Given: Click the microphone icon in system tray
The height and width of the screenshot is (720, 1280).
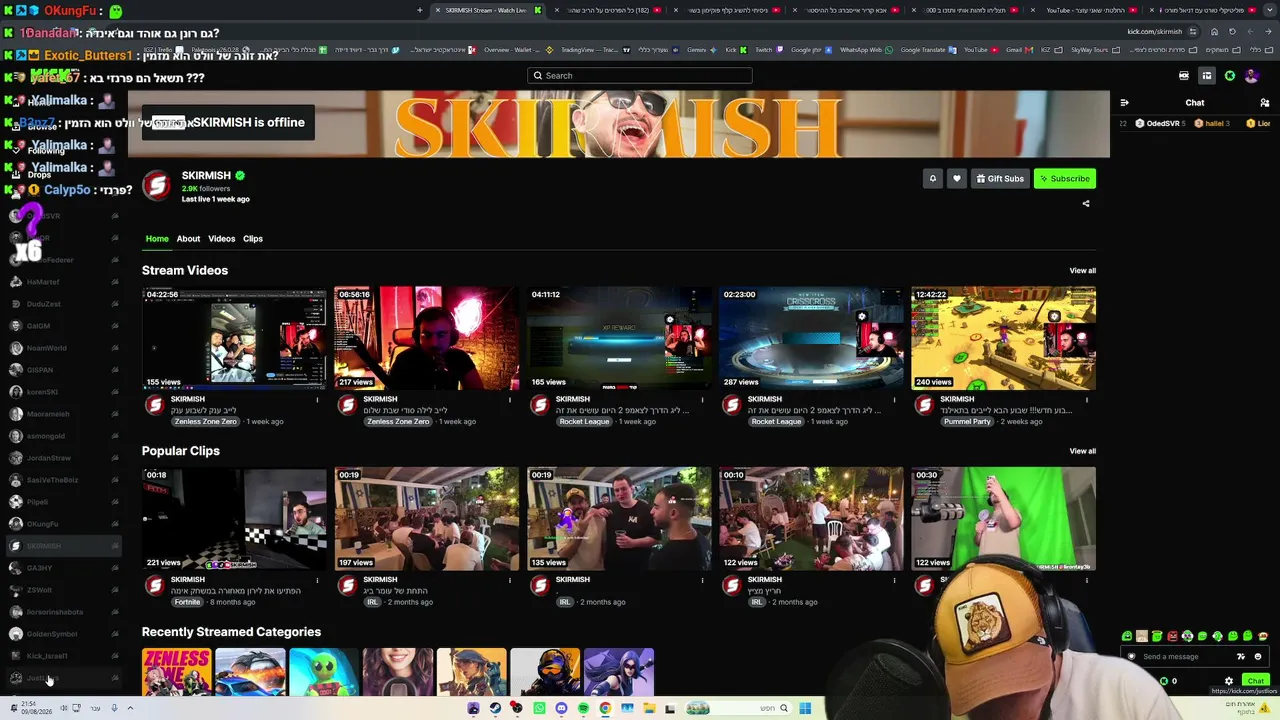Looking at the screenshot, I should [114, 709].
